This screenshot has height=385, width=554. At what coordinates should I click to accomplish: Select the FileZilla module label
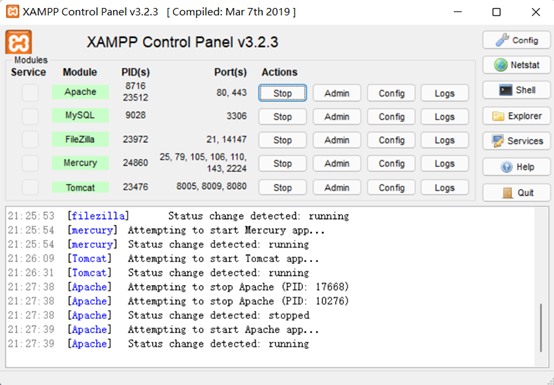(80, 139)
